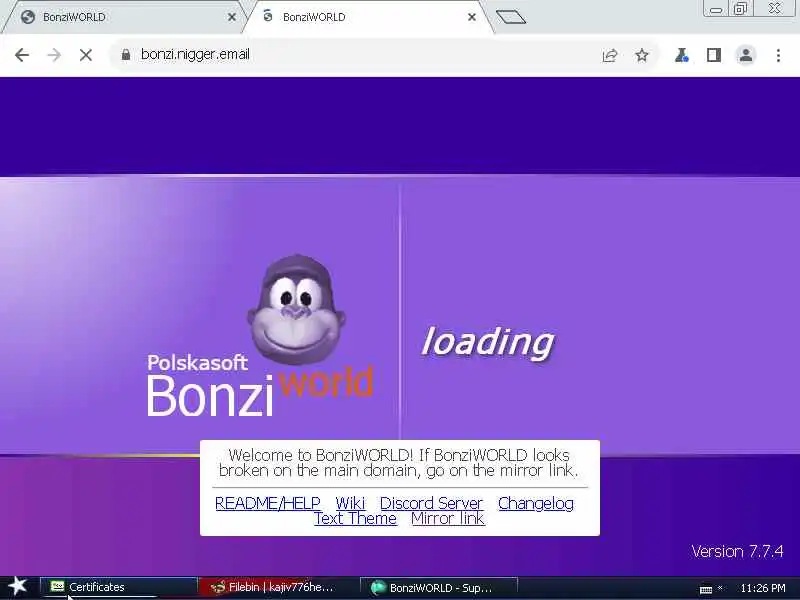The width and height of the screenshot is (800, 600).
Task: Select the second BonziWORLD tab
Action: (x=367, y=17)
